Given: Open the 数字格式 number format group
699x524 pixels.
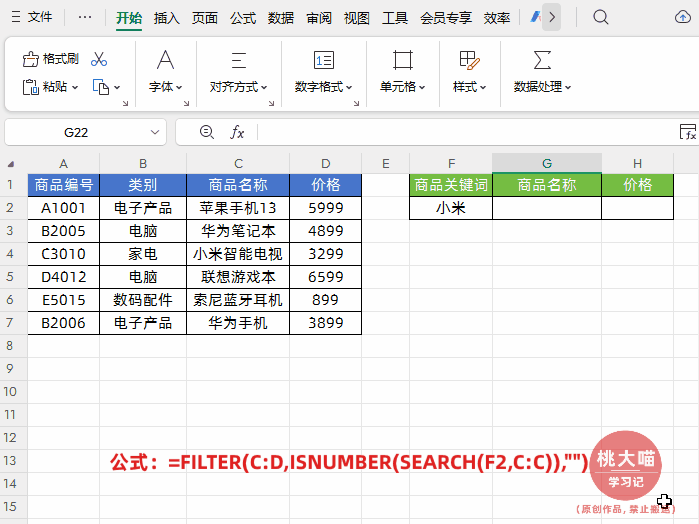Looking at the screenshot, I should click(324, 71).
